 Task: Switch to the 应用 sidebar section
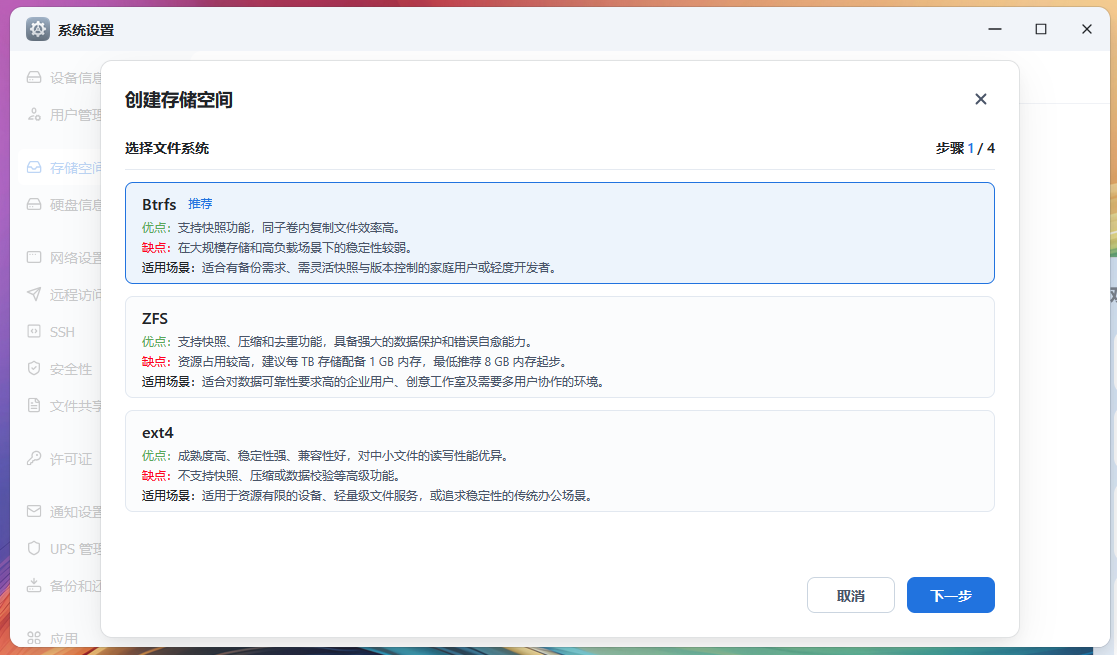pos(36,637)
